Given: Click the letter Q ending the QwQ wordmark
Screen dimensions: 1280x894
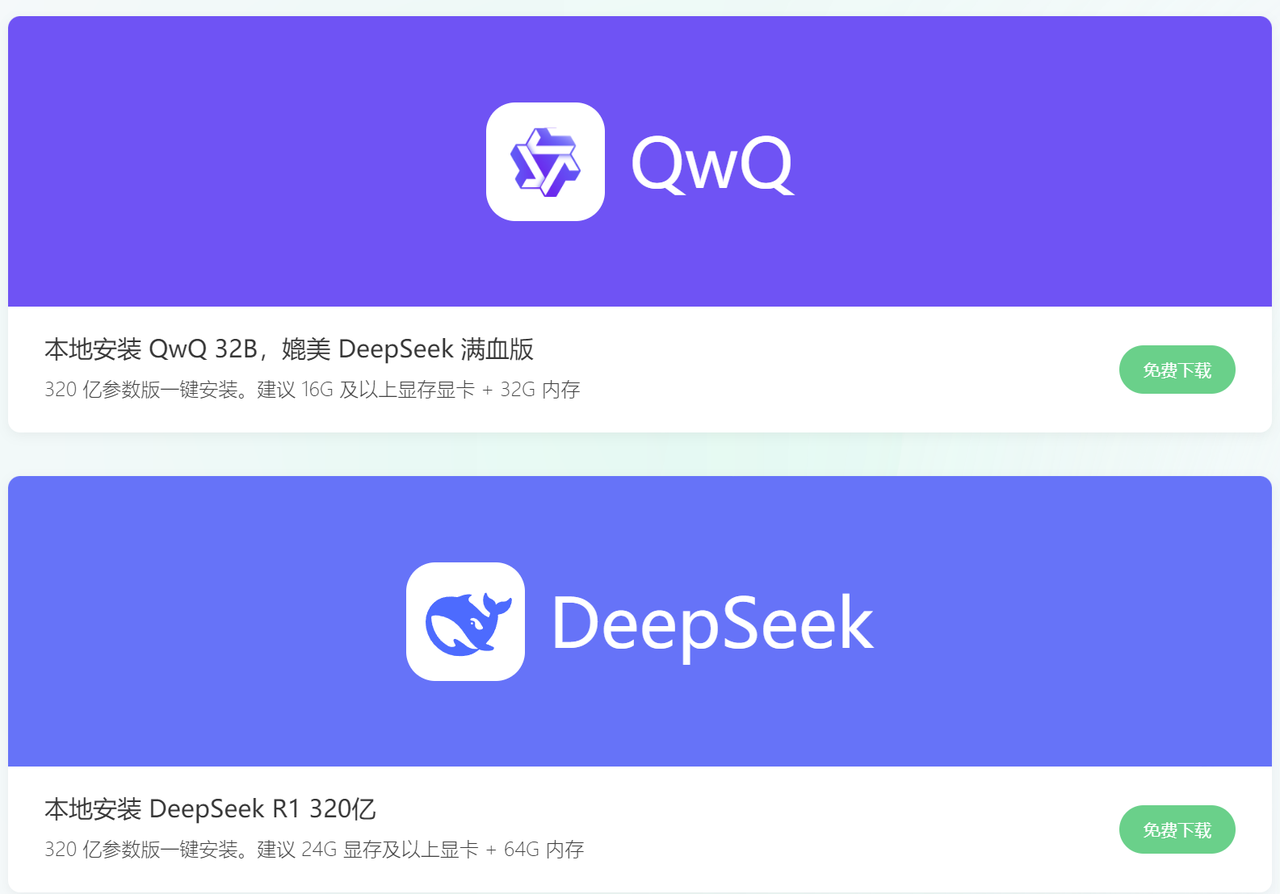Looking at the screenshot, I should pyautogui.click(x=766, y=165).
